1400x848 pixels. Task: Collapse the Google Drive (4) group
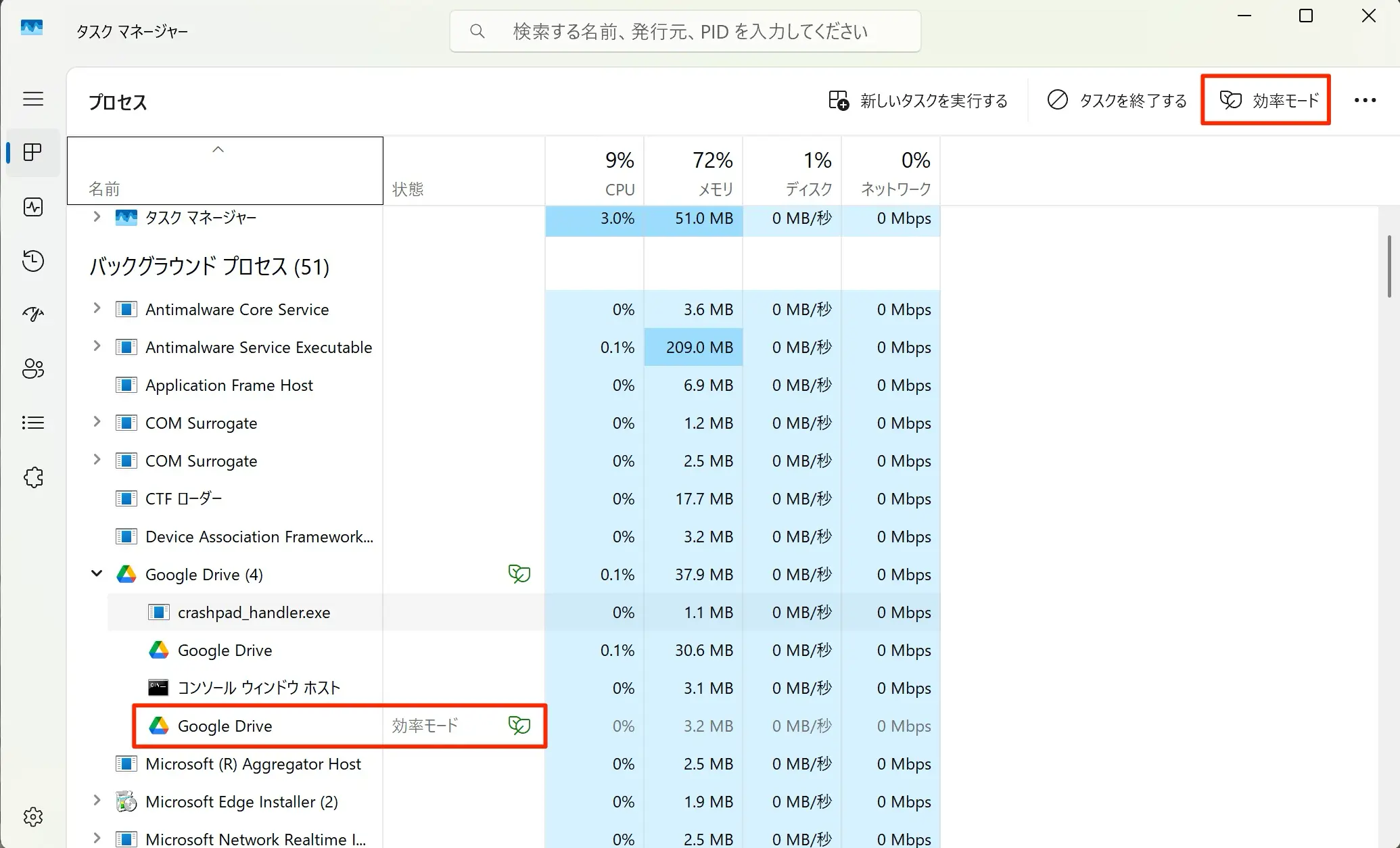(97, 573)
